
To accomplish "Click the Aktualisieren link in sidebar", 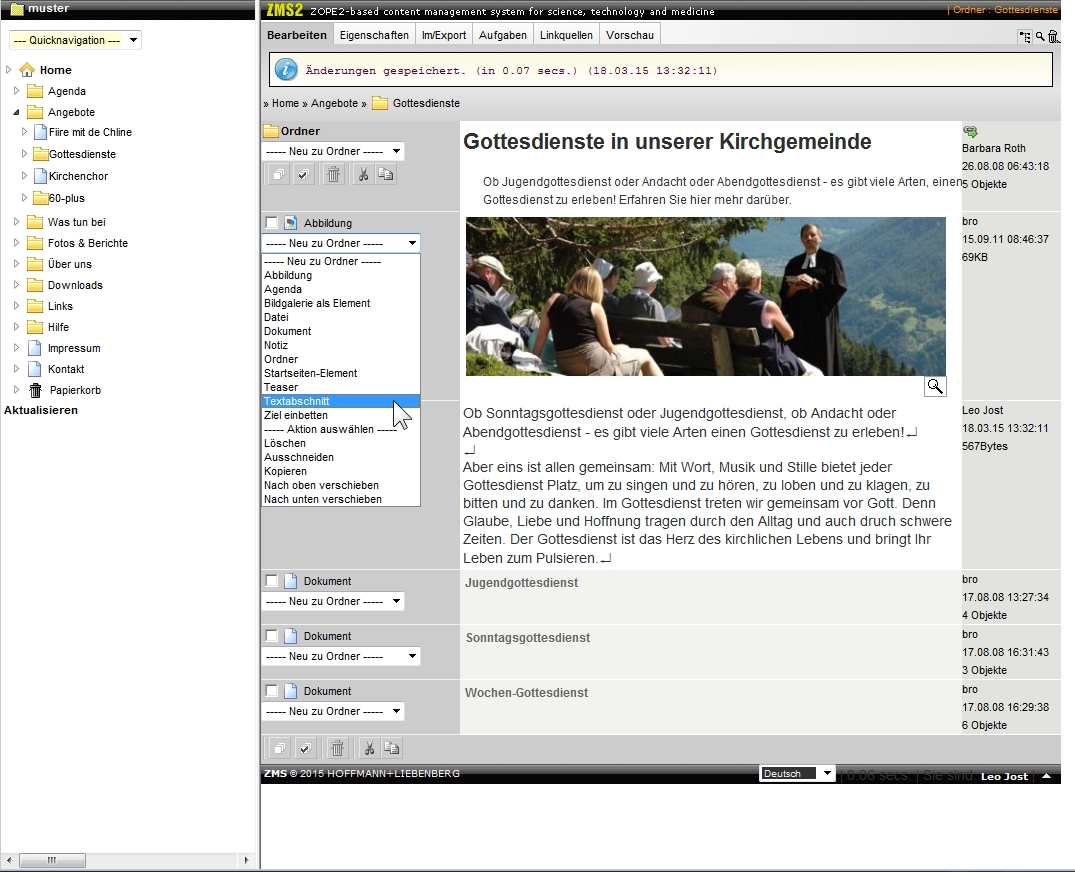I will 41,410.
